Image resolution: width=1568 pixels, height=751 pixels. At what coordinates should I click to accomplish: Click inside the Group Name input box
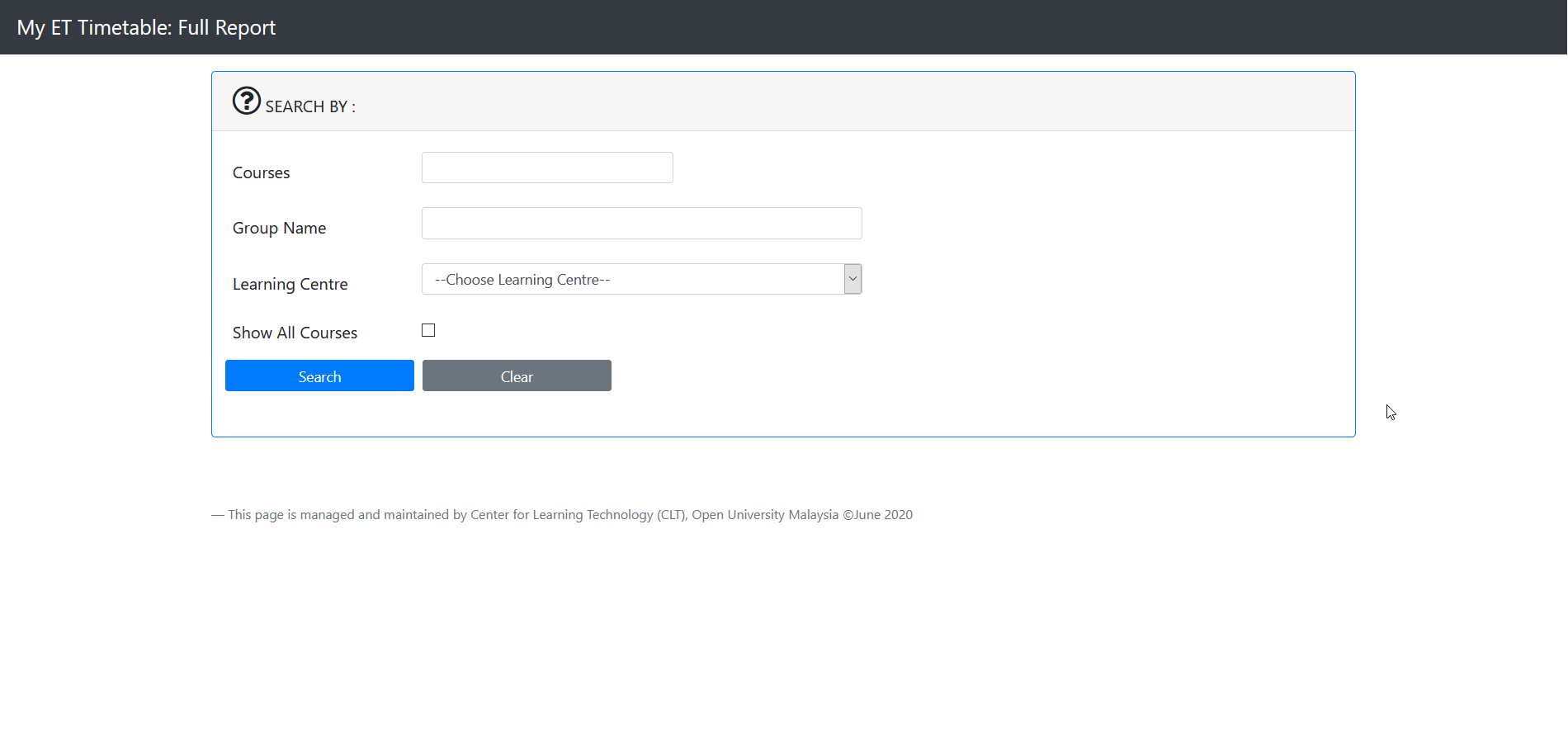click(641, 224)
